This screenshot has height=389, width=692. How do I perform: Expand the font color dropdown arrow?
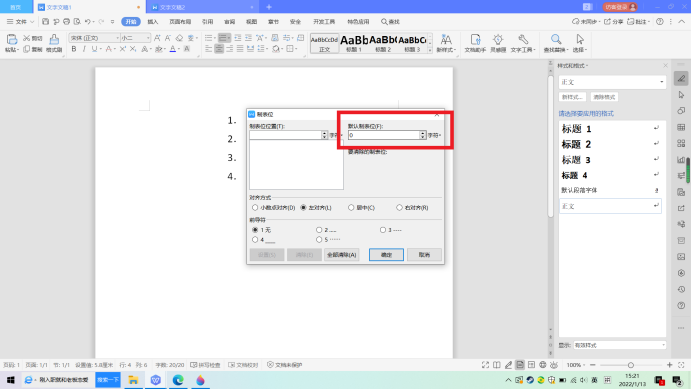pyautogui.click(x=179, y=49)
